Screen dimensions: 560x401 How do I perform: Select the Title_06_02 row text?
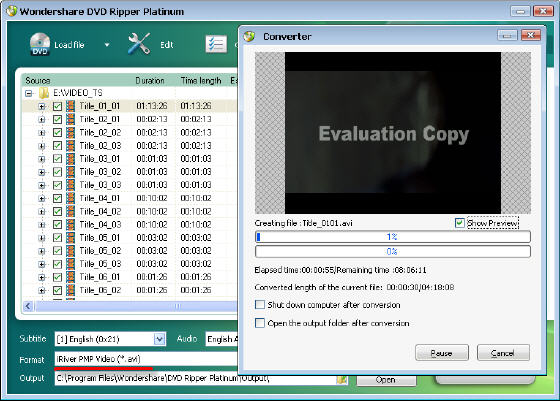(100, 290)
